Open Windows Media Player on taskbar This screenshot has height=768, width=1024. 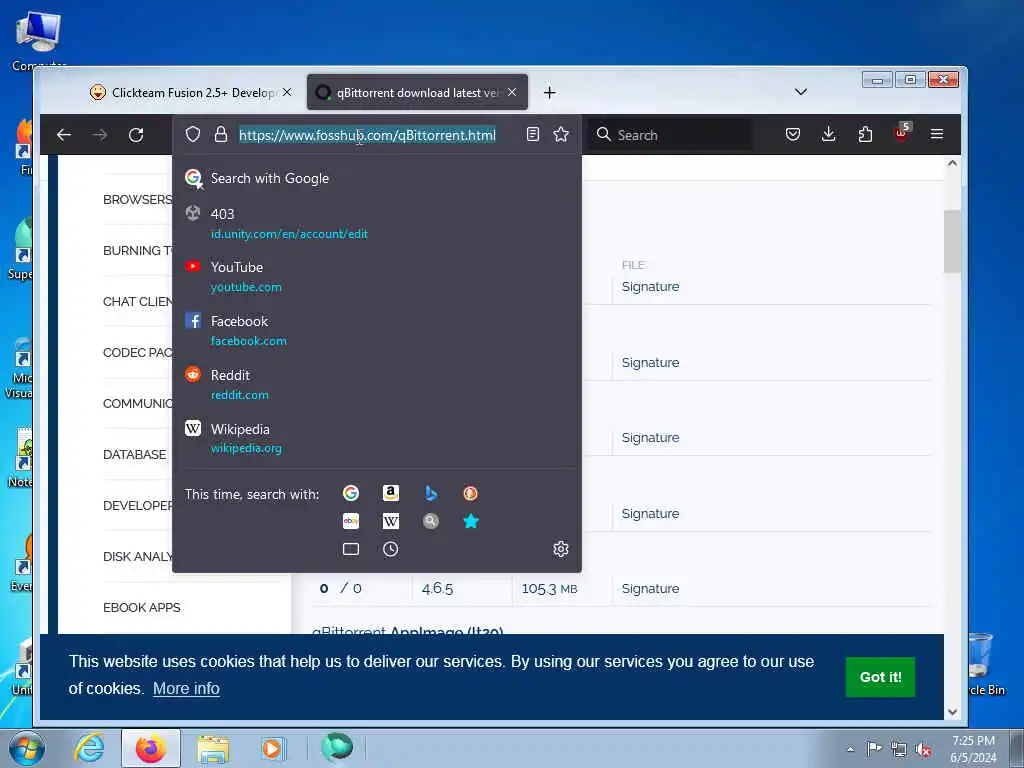tap(272, 748)
